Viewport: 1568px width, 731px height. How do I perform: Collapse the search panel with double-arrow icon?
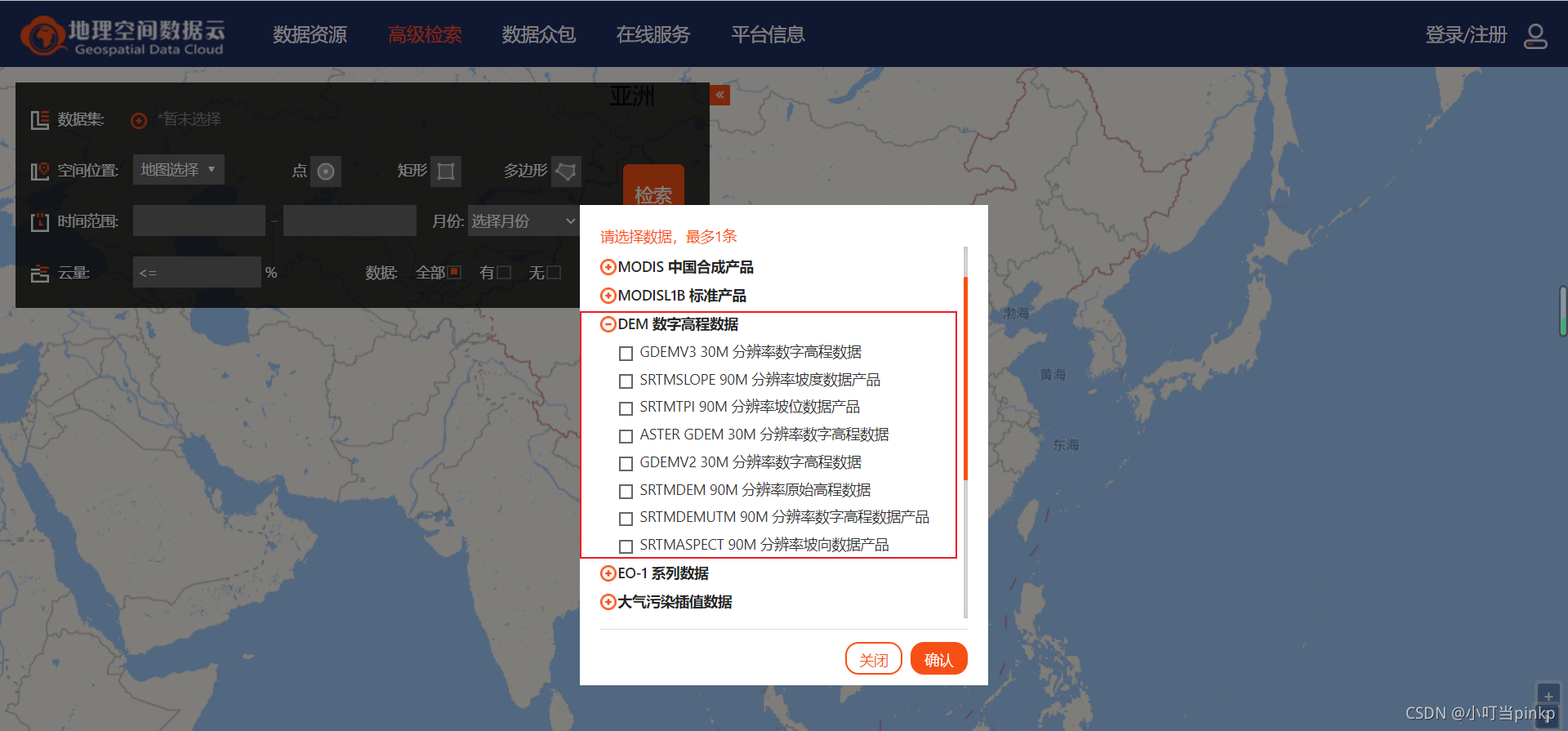coord(719,95)
